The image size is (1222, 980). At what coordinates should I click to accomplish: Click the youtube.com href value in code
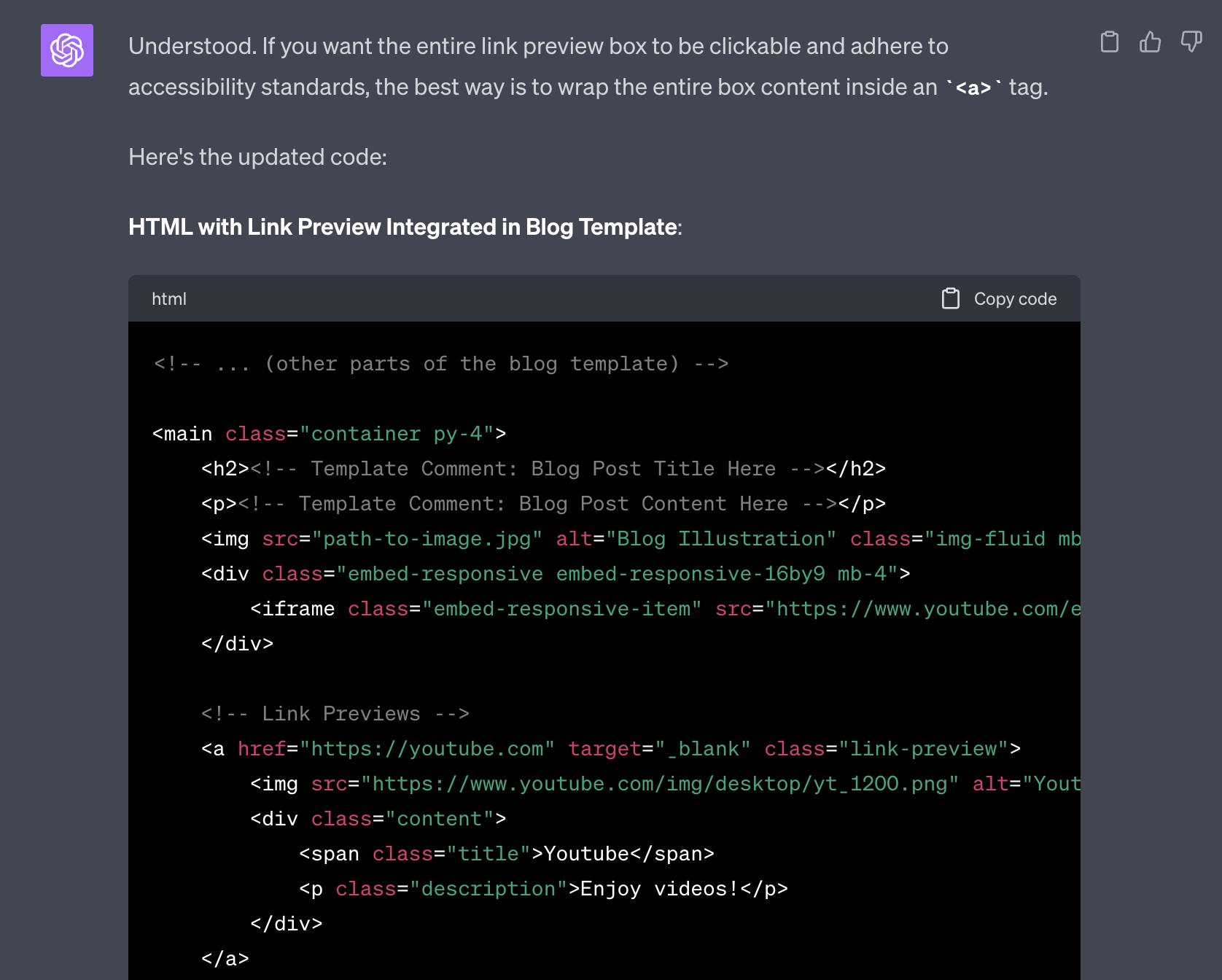tap(427, 749)
